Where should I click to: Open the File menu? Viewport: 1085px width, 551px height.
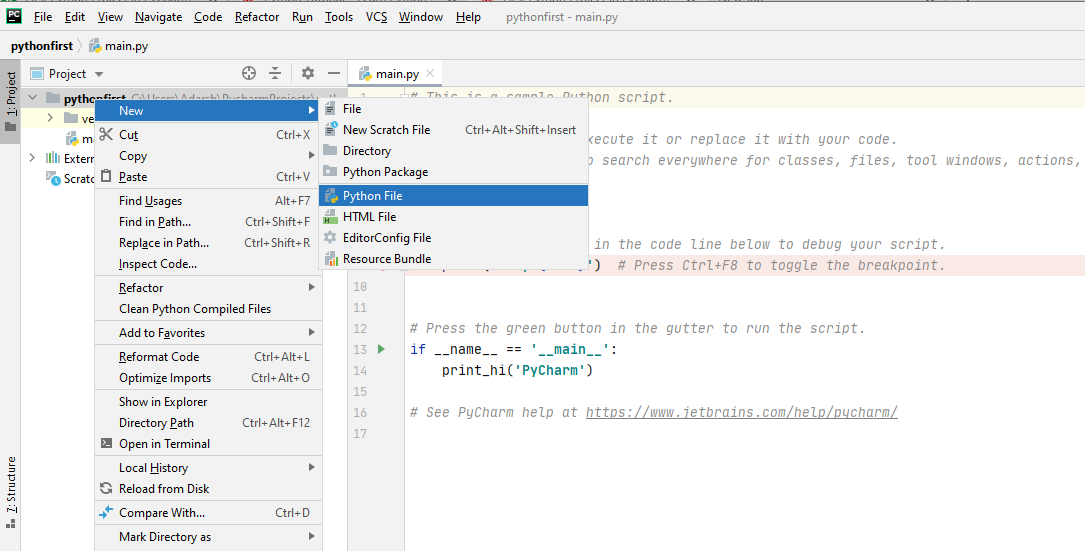(x=43, y=17)
